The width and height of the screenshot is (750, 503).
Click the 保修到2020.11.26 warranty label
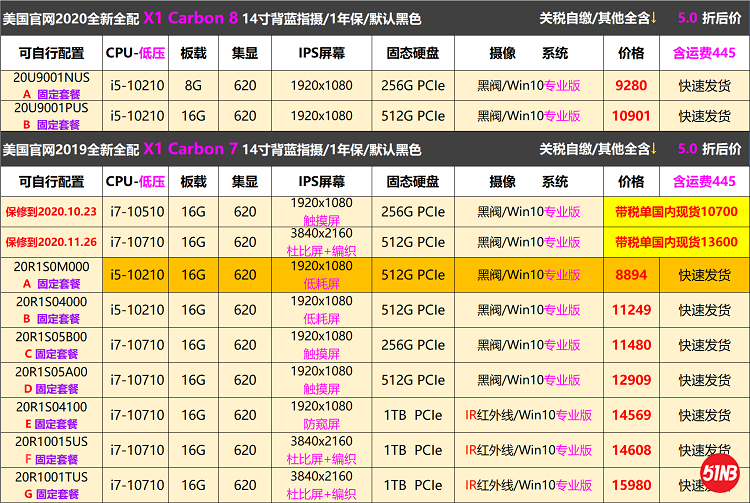coord(51,242)
